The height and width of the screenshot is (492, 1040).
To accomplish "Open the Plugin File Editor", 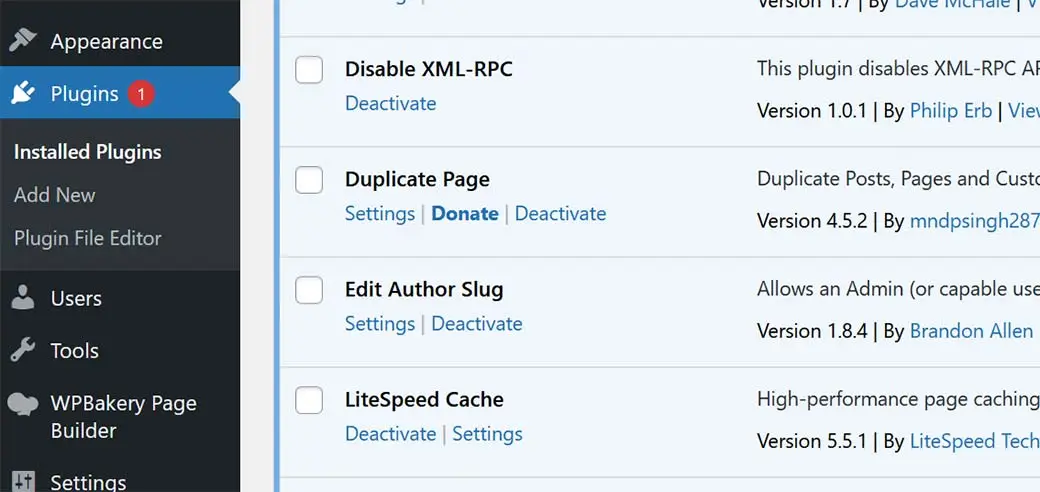I will pyautogui.click(x=88, y=238).
